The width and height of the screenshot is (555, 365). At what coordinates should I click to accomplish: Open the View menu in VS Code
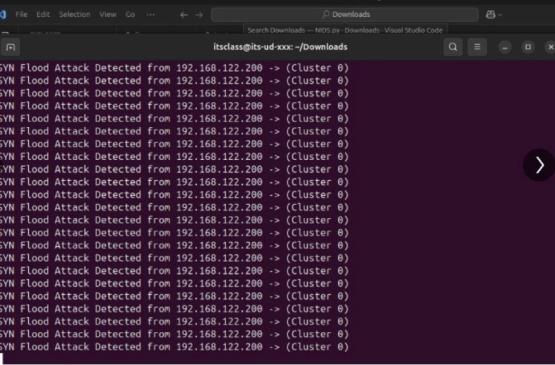tap(108, 15)
